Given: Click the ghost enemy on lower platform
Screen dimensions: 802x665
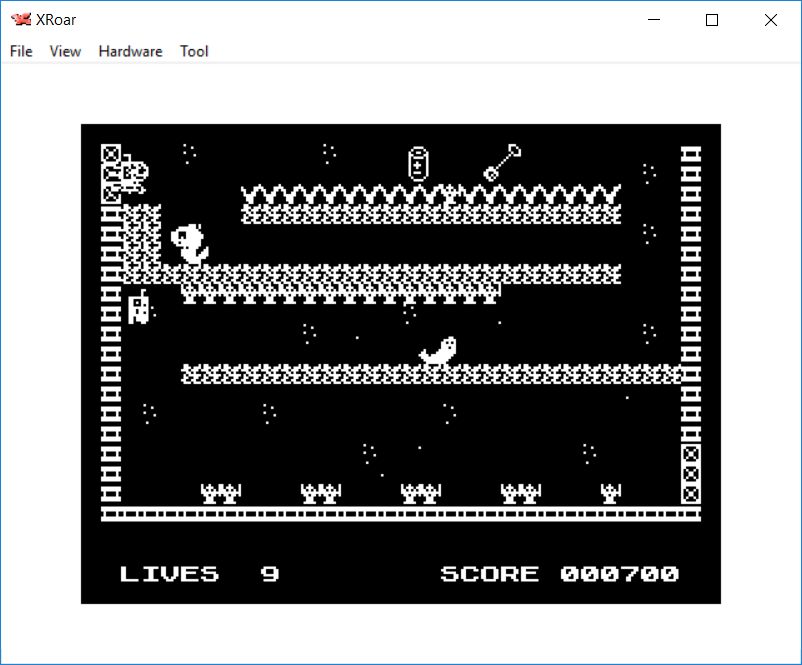Looking at the screenshot, I should tap(438, 351).
